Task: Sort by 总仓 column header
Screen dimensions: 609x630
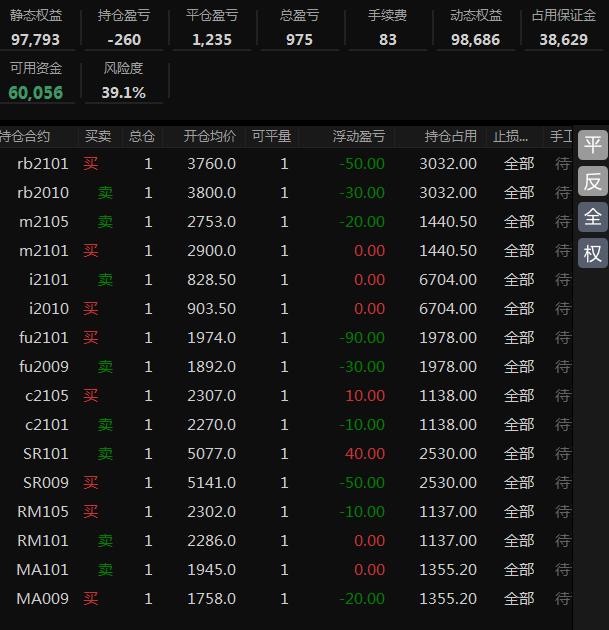Action: click(142, 137)
